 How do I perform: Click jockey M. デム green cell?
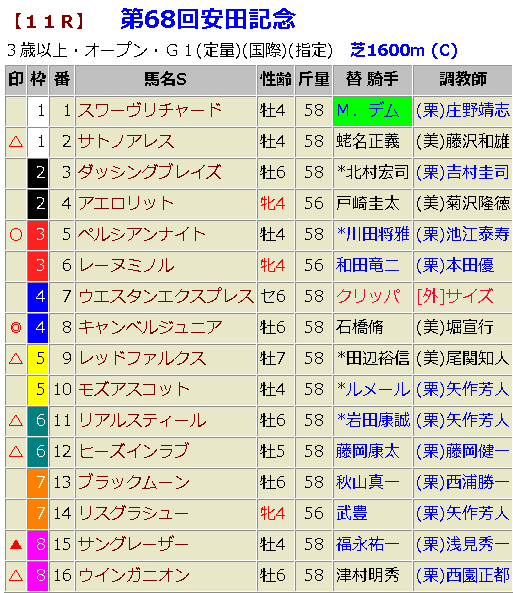tap(372, 111)
